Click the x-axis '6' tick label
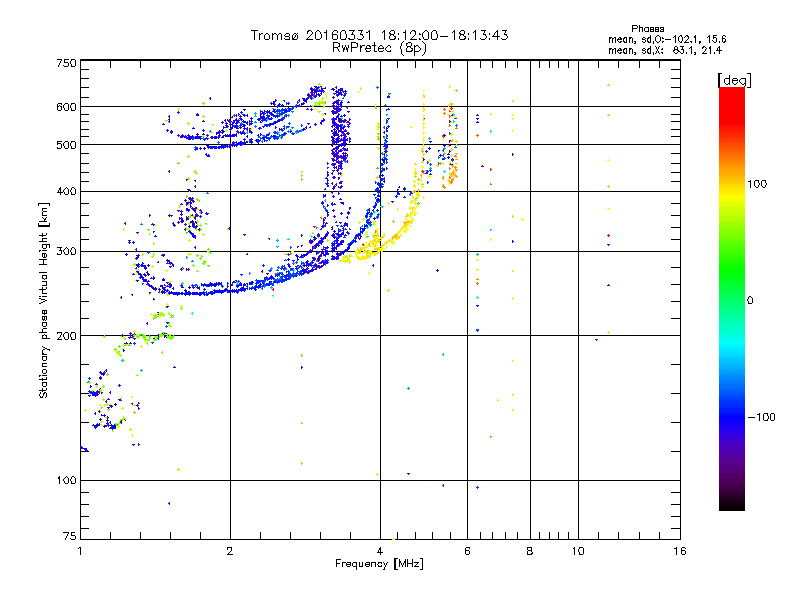 467,551
